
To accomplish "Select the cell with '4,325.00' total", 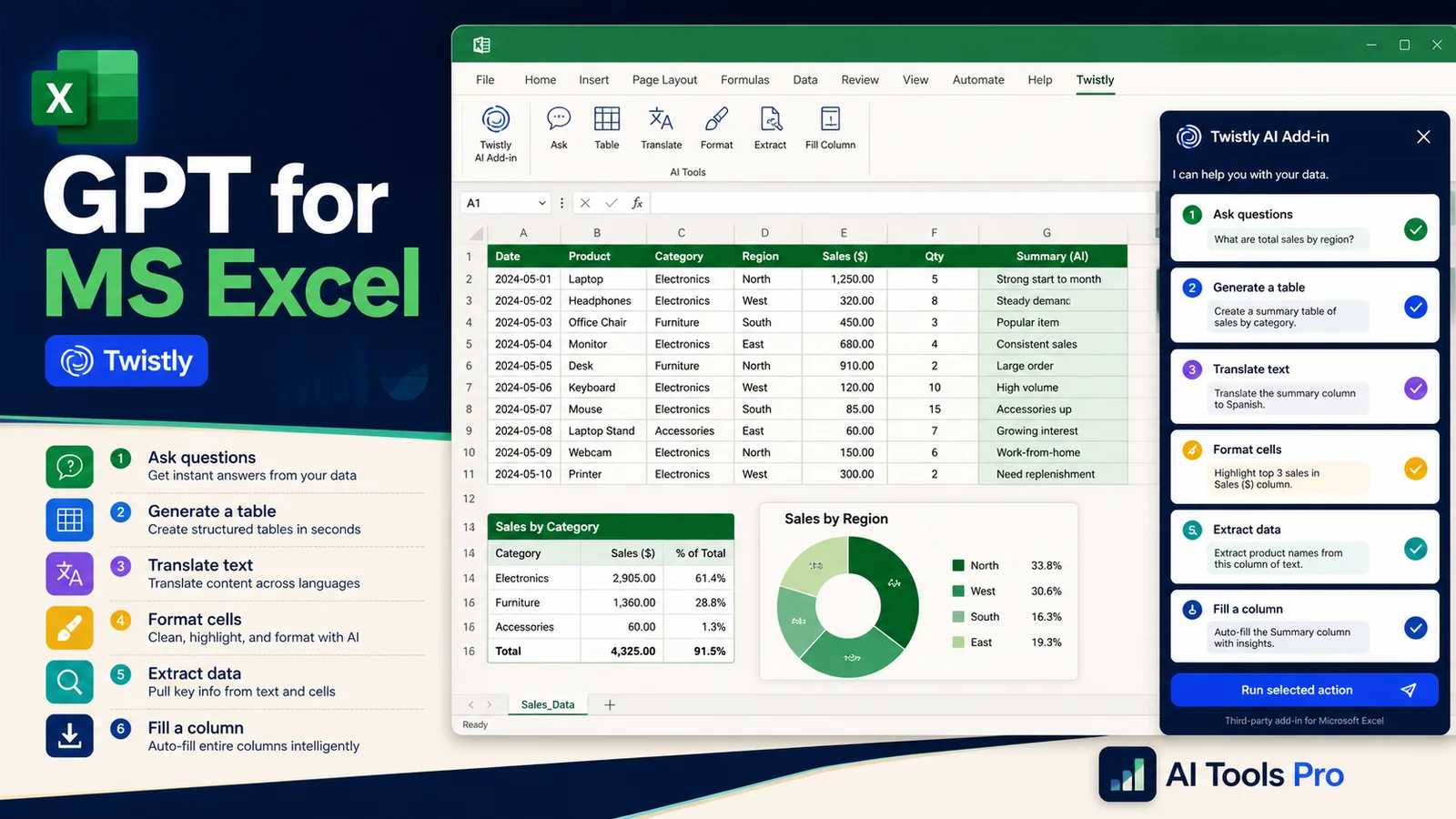I will 623,652.
